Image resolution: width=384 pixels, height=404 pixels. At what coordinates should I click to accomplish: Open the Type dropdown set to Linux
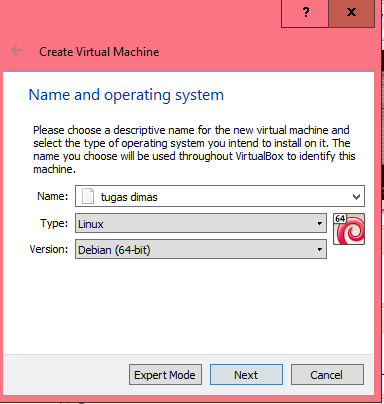pyautogui.click(x=201, y=223)
